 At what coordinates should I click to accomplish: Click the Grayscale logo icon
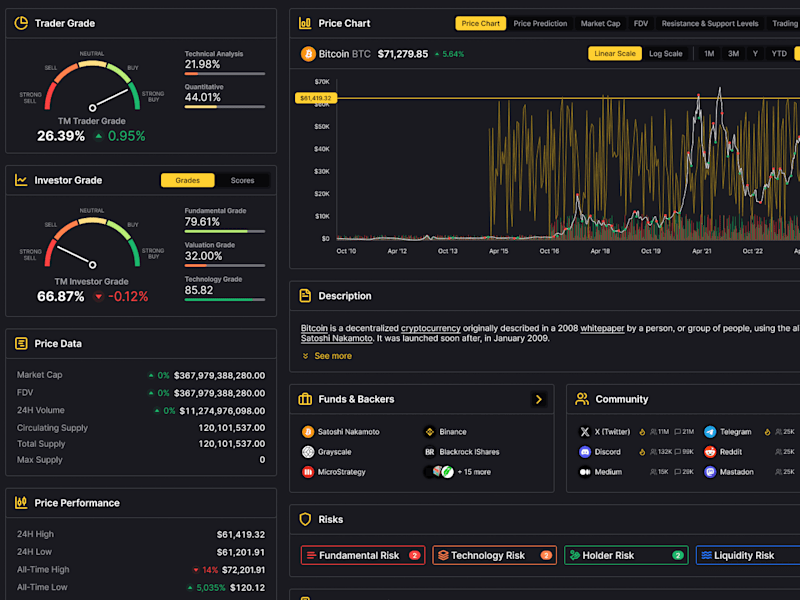click(x=308, y=452)
